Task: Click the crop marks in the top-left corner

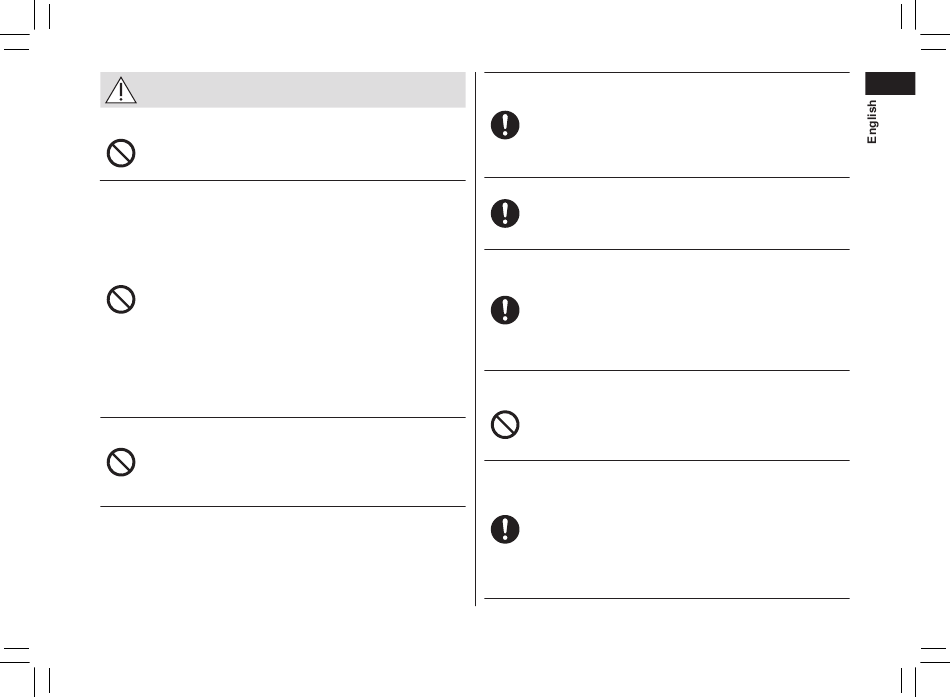Action: (x=25, y=25)
